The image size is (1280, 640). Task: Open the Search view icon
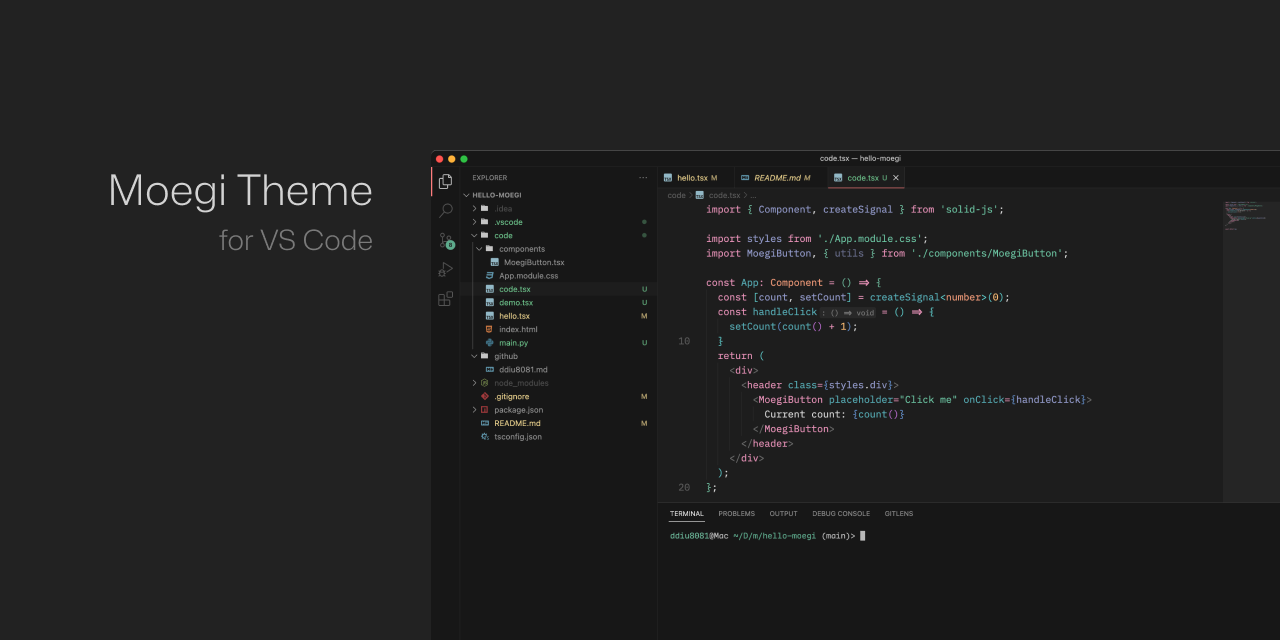click(x=445, y=211)
